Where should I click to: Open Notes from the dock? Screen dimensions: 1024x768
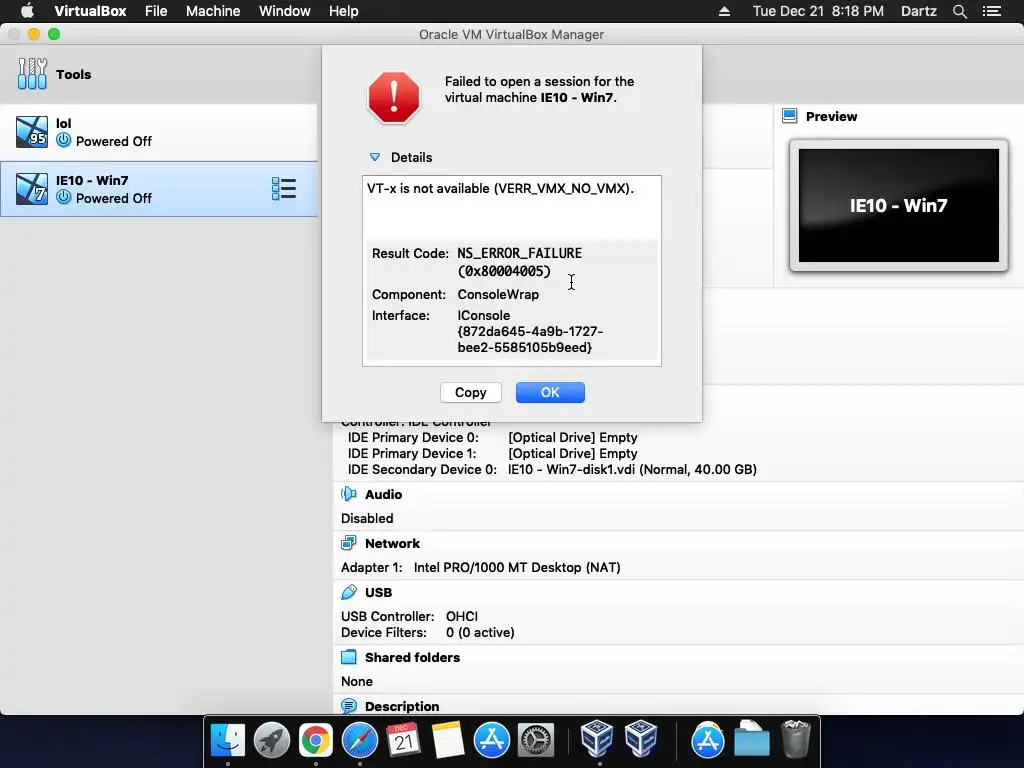coord(447,741)
